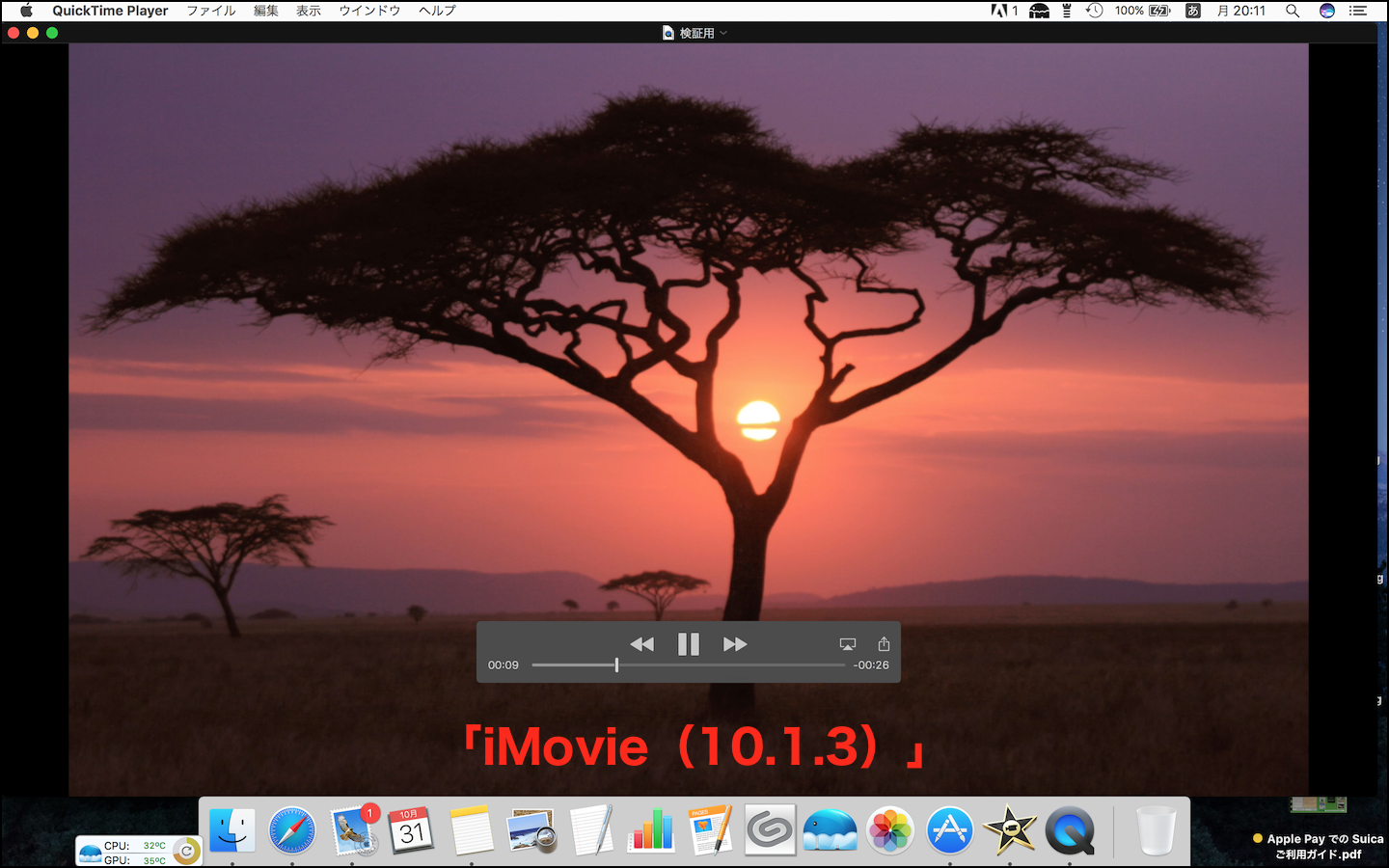1389x868 pixels.
Task: Open the 表示 menu
Action: (x=309, y=11)
